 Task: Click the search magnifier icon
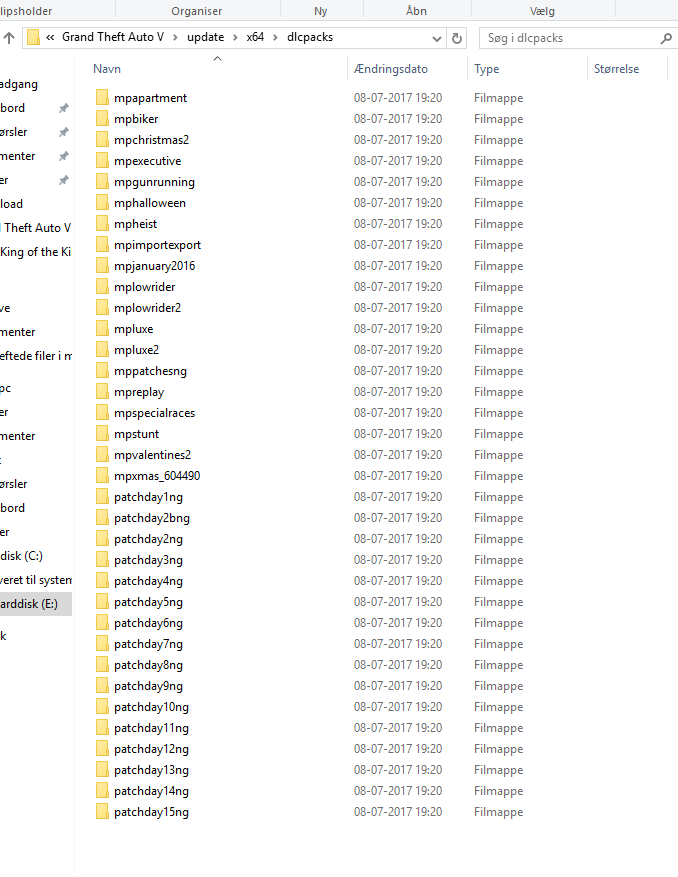pos(666,38)
